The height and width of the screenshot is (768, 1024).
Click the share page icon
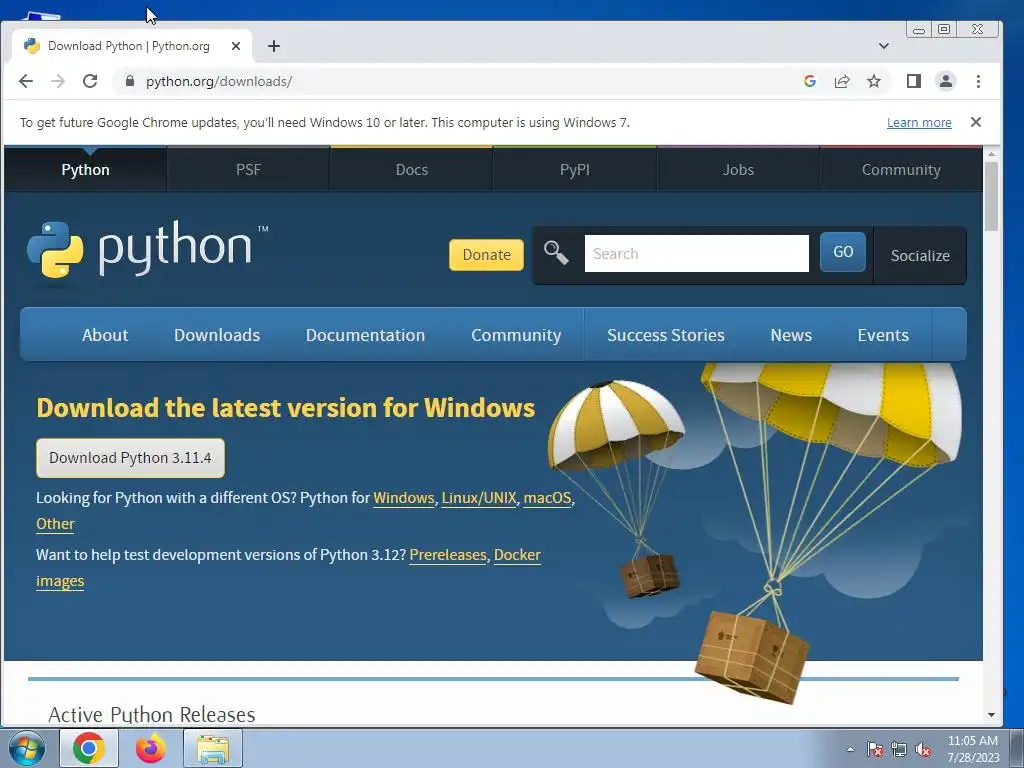(x=842, y=81)
